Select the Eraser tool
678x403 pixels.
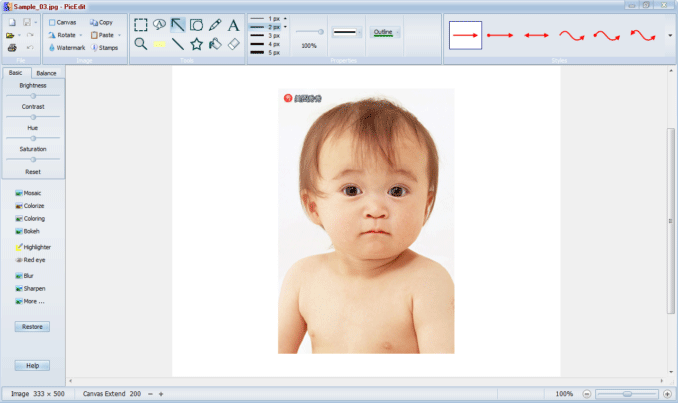[x=233, y=44]
